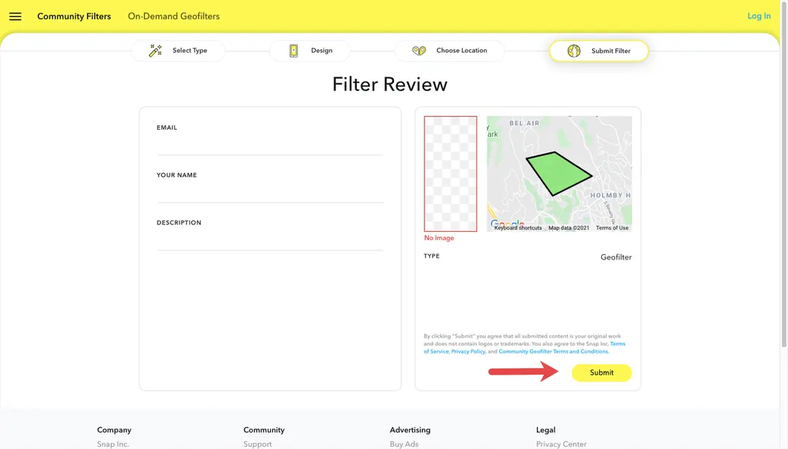Open the Support footer link
Viewport: 788px width, 449px height.
pyautogui.click(x=257, y=444)
